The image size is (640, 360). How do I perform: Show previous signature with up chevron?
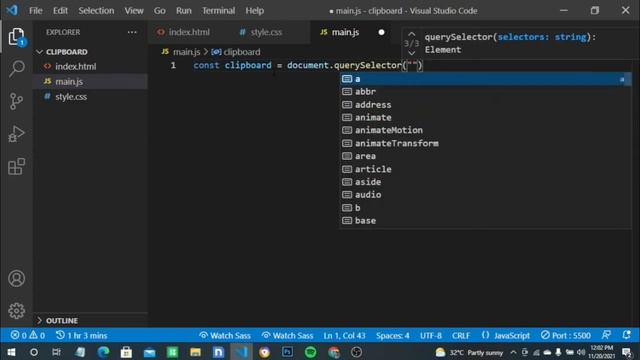coord(411,34)
